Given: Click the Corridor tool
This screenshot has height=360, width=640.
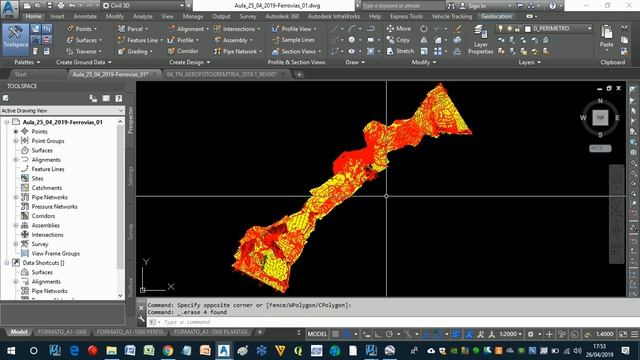Looking at the screenshot, I should [184, 51].
